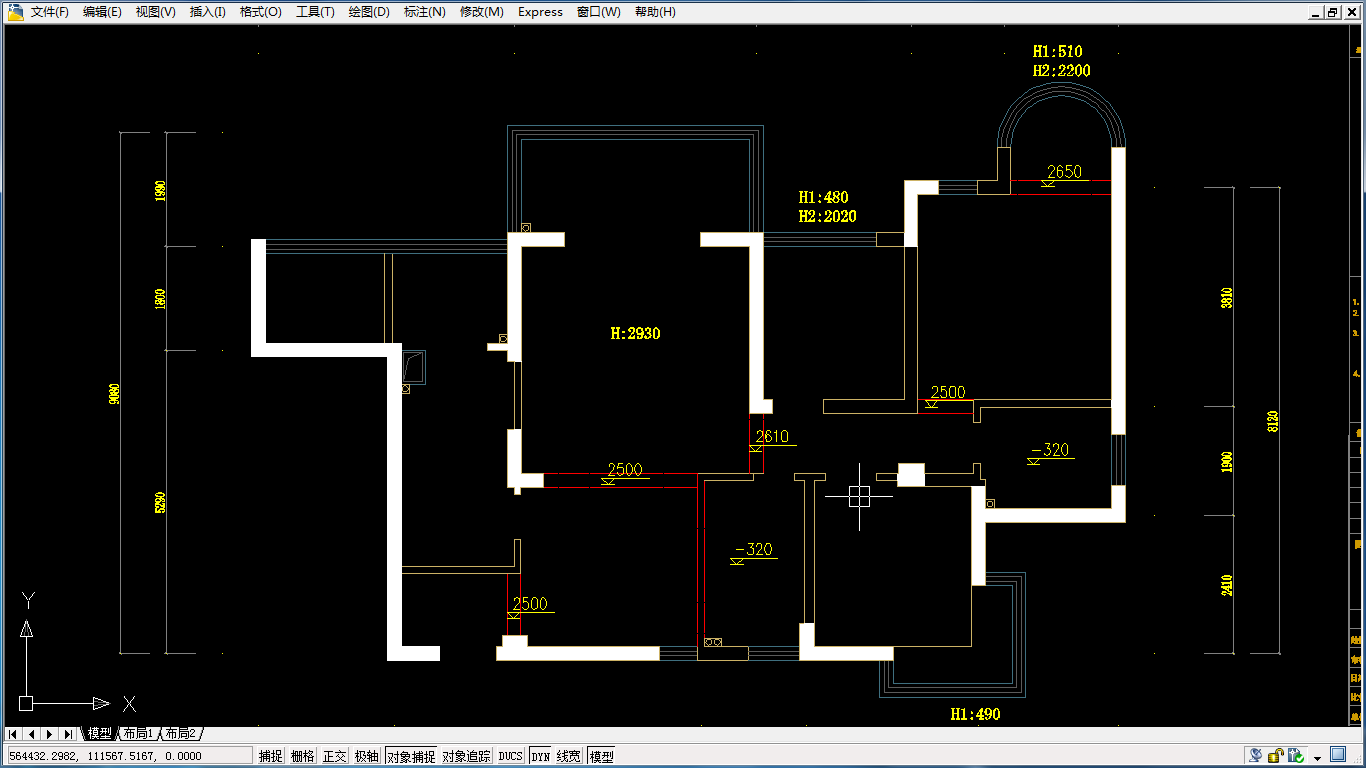Screen dimensions: 1366x768
Task: Click the communication center satellite dish icon
Action: tap(1255, 755)
